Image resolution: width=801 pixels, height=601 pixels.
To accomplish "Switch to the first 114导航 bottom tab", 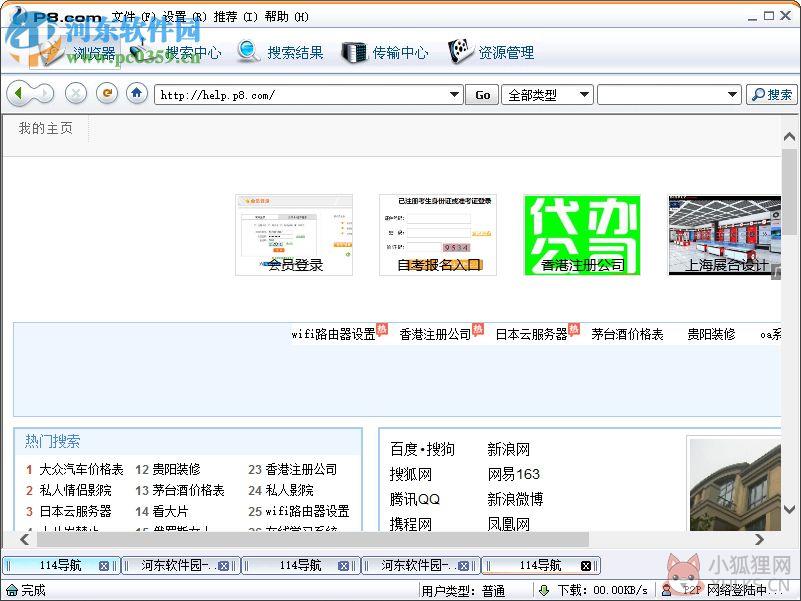I will (x=60, y=565).
